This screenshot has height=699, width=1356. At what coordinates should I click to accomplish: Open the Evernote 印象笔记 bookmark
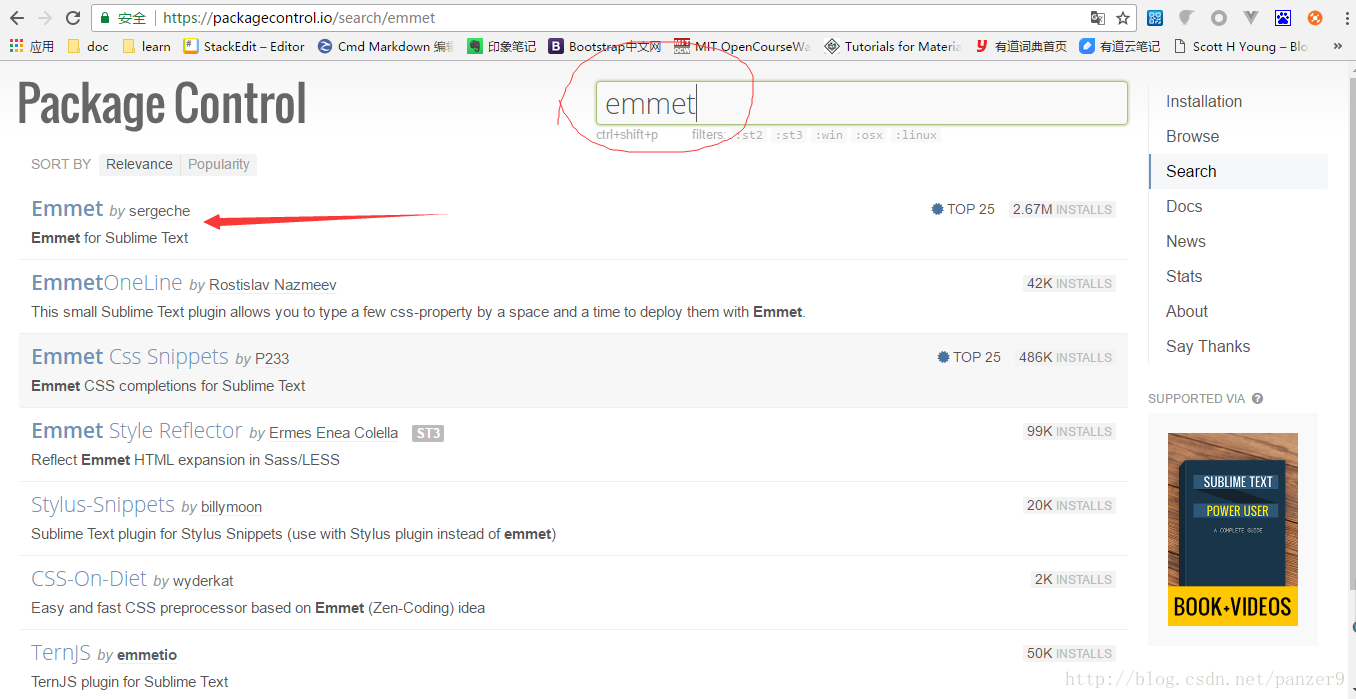click(502, 46)
